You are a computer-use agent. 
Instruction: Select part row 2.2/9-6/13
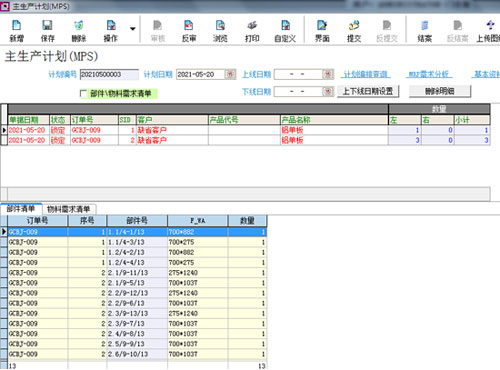[137, 303]
